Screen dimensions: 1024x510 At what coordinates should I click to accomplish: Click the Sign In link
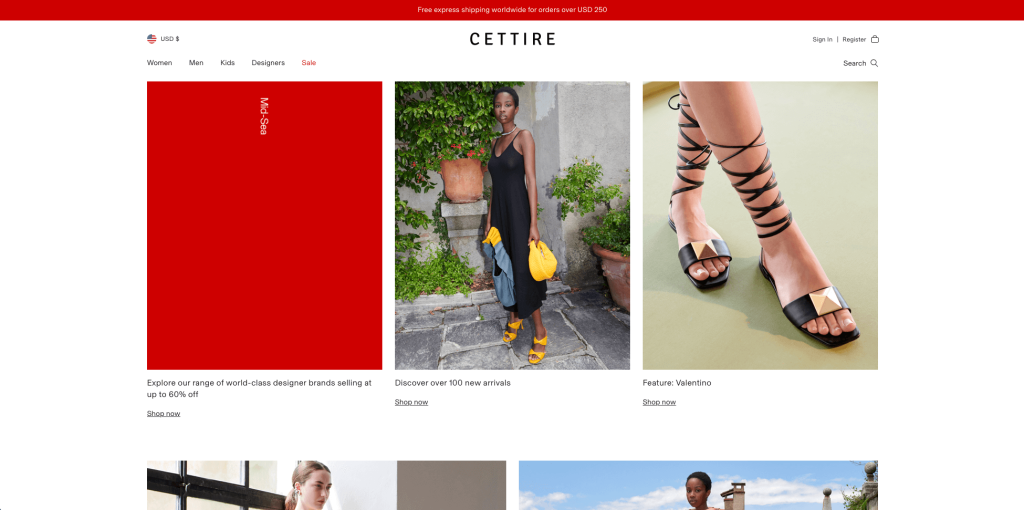tap(822, 40)
